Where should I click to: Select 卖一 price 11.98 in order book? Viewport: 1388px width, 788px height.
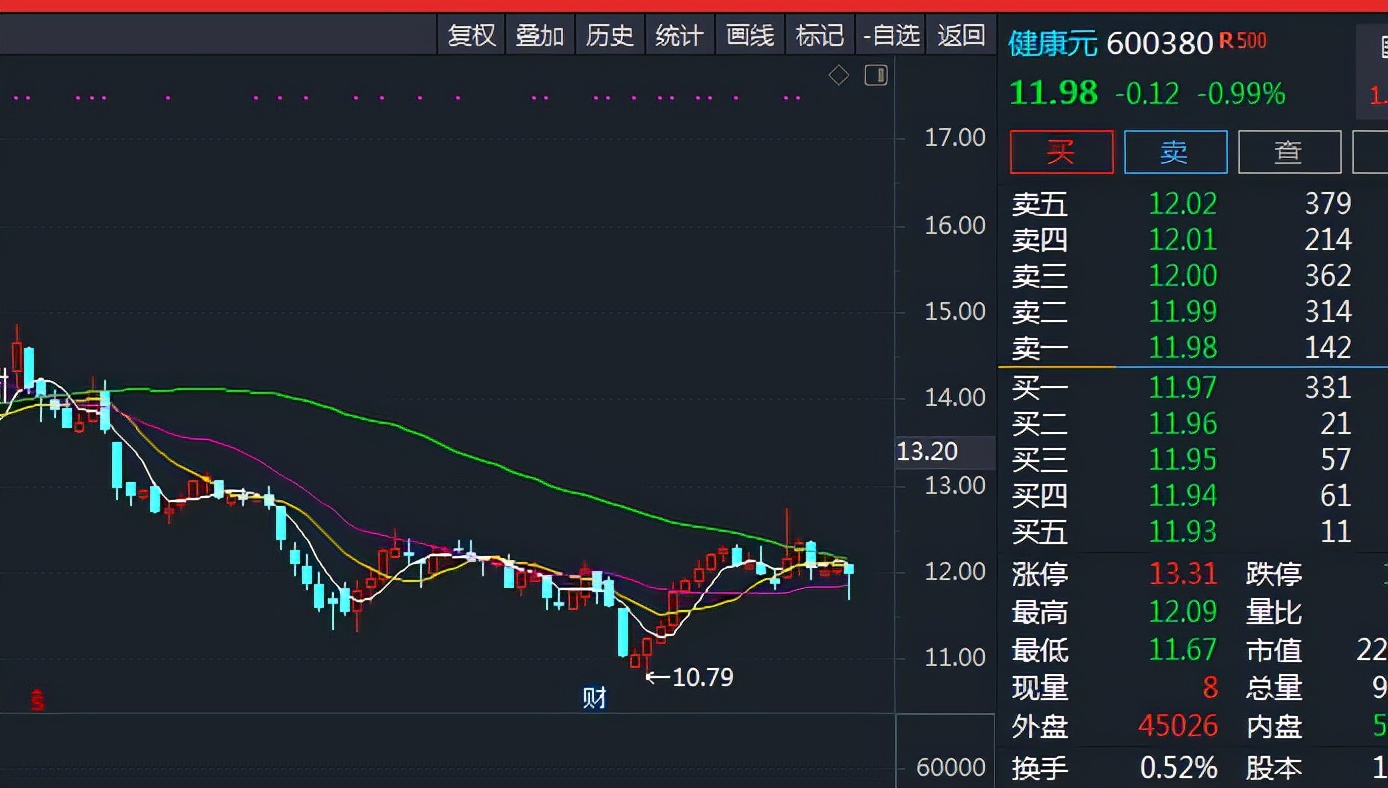coord(1183,348)
